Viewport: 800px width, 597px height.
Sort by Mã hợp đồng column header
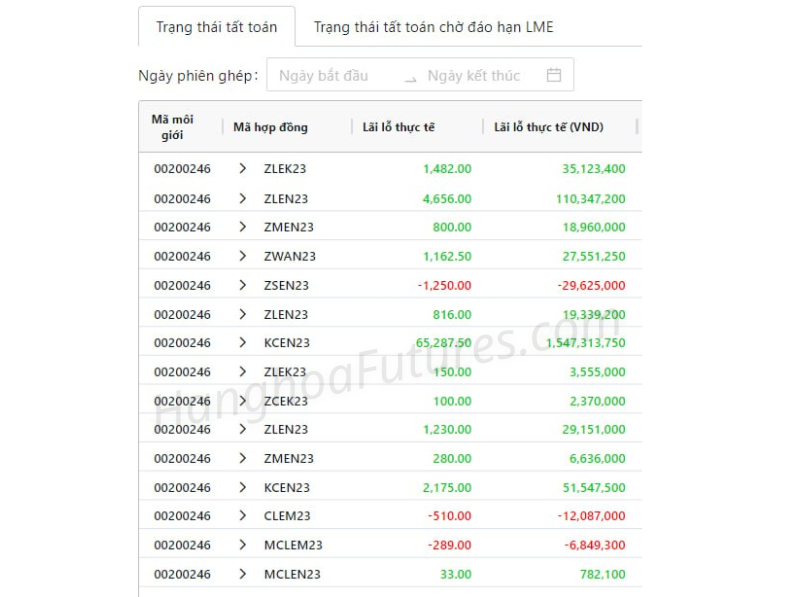(271, 127)
